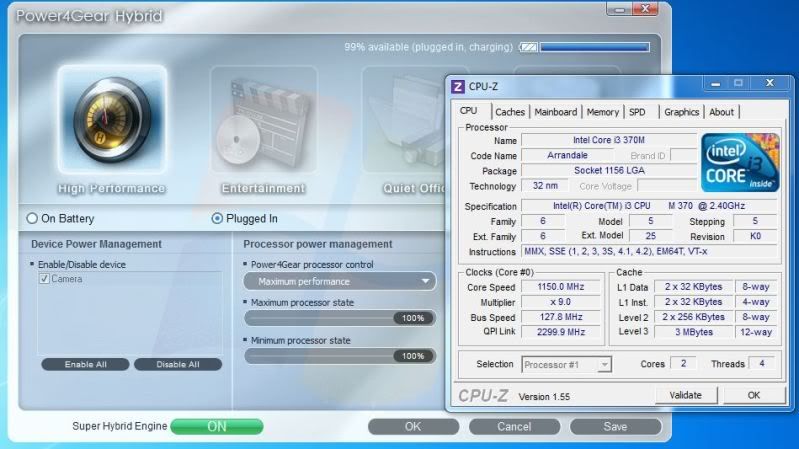This screenshot has width=799, height=449.
Task: Click the Disable All button
Action: (x=178, y=364)
